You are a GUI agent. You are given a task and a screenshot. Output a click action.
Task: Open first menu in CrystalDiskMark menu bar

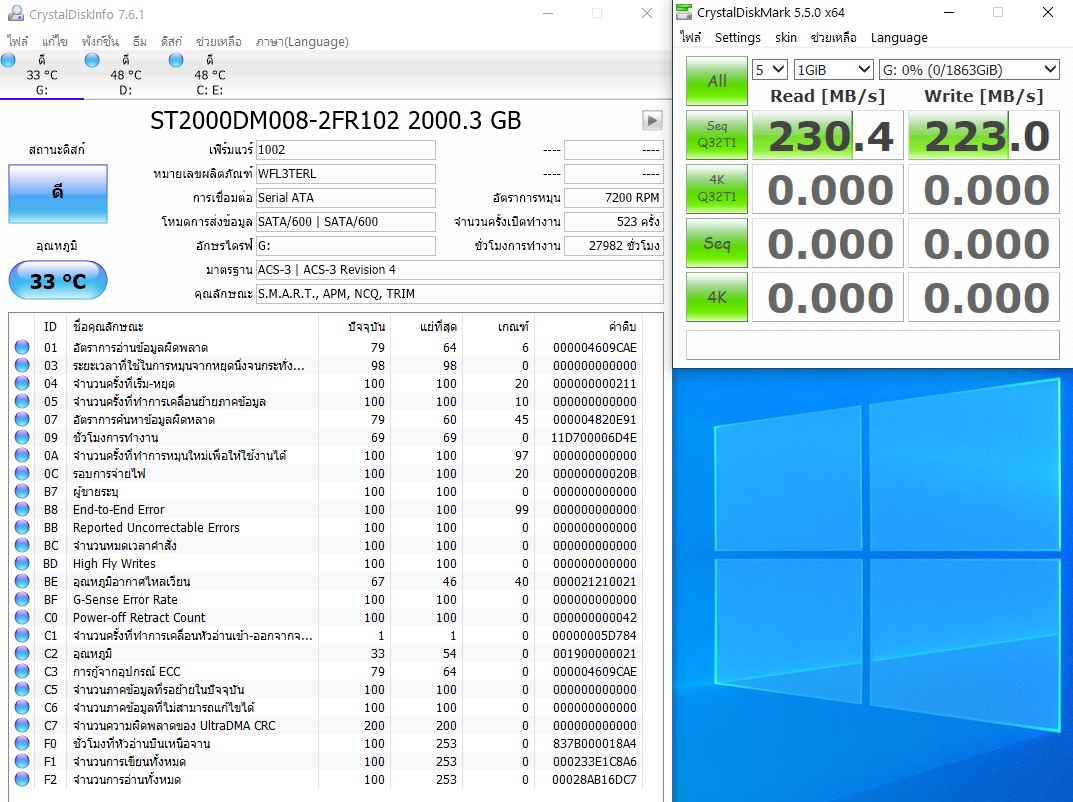pyautogui.click(x=690, y=38)
